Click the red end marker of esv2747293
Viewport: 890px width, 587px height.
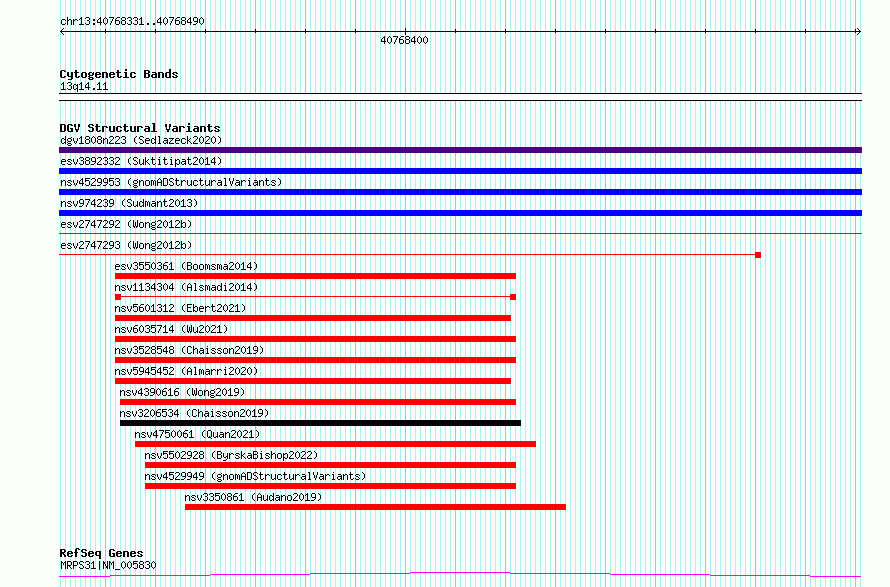758,255
